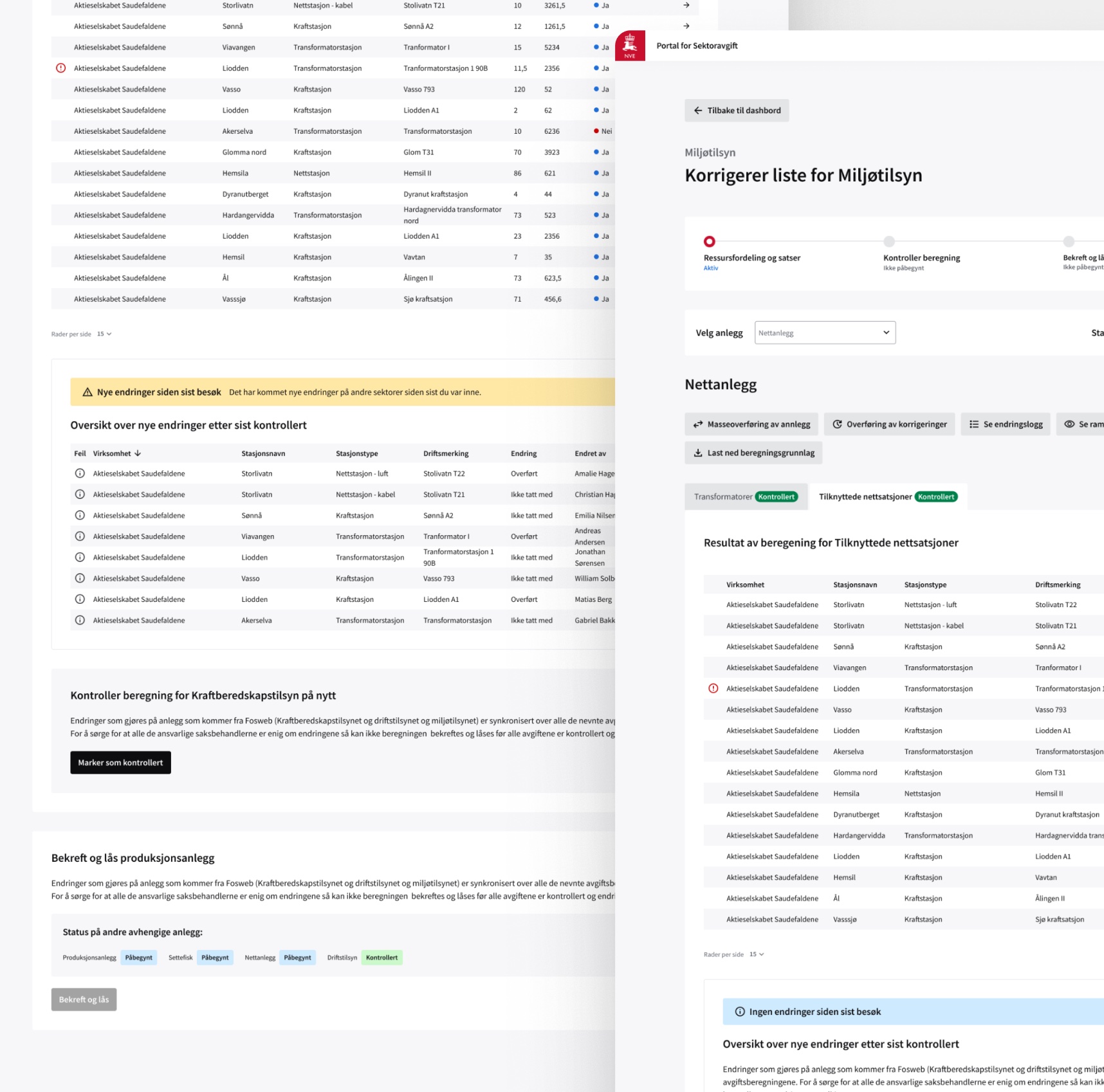
Task: Click Overføring av korrigeringer button
Action: 889,424
